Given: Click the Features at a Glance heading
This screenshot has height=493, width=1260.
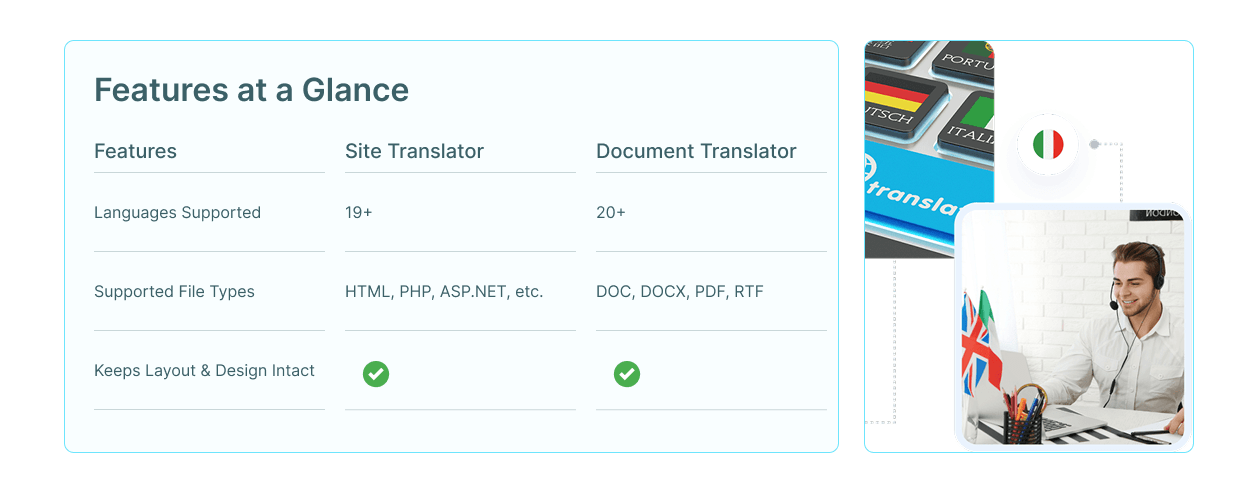Looking at the screenshot, I should 251,90.
